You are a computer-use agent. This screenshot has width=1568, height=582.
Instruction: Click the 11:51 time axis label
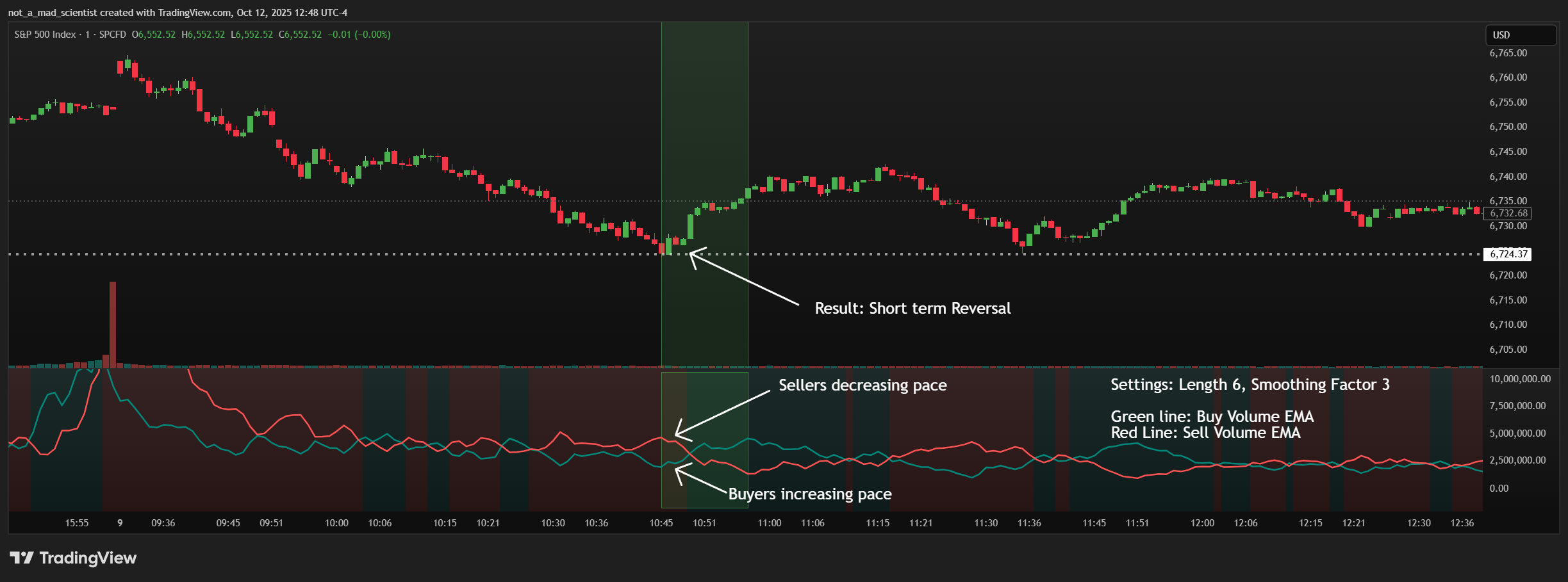(x=1138, y=523)
